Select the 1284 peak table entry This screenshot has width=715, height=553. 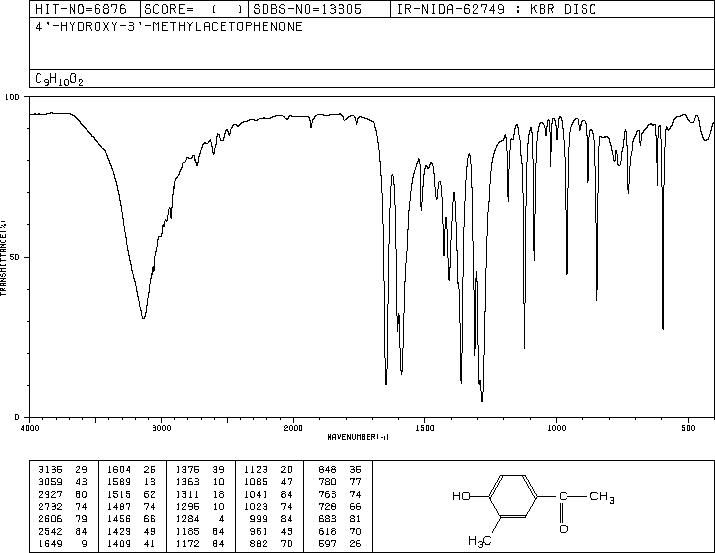(x=200, y=519)
